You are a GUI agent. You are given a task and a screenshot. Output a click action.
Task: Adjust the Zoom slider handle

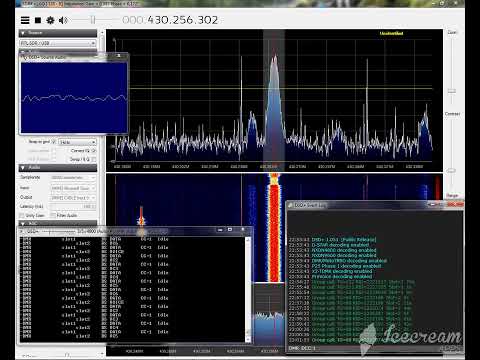click(x=452, y=91)
